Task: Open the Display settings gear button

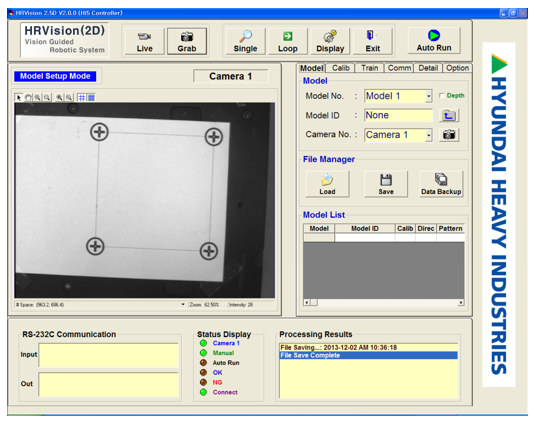Action: point(330,41)
